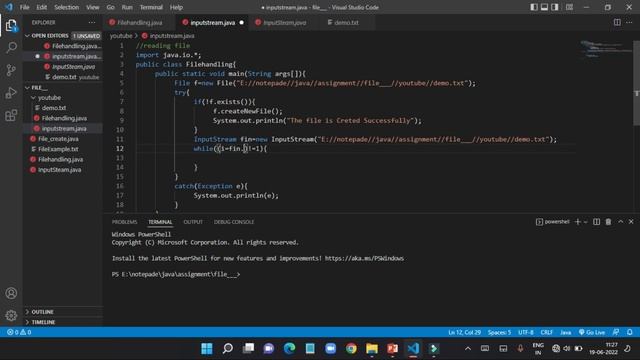Image resolution: width=640 pixels, height=360 pixels.
Task: Open the Run menu
Action: click(x=127, y=7)
